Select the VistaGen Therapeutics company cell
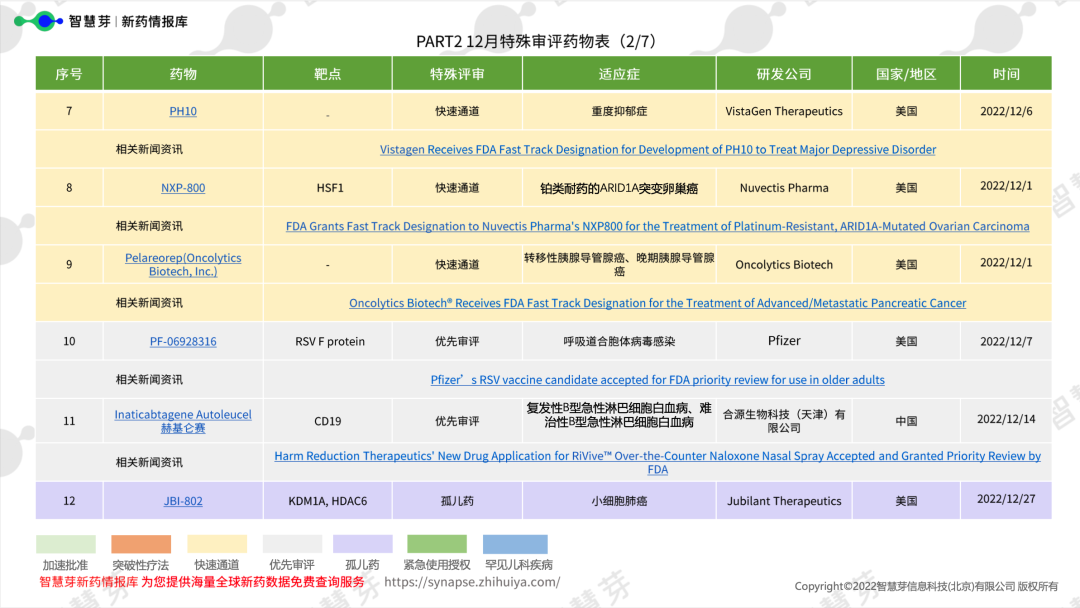The width and height of the screenshot is (1080, 608). tap(784, 111)
